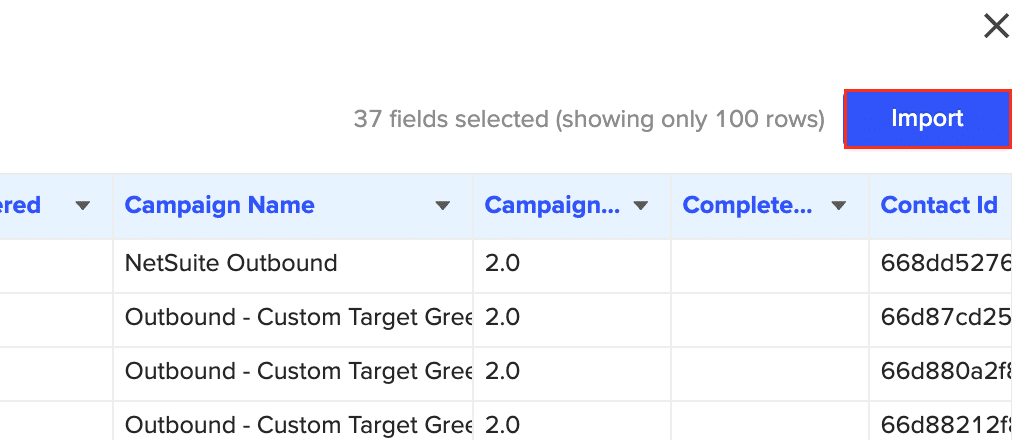Click the 37 fields selected status text
This screenshot has width=1034, height=440.
588,120
